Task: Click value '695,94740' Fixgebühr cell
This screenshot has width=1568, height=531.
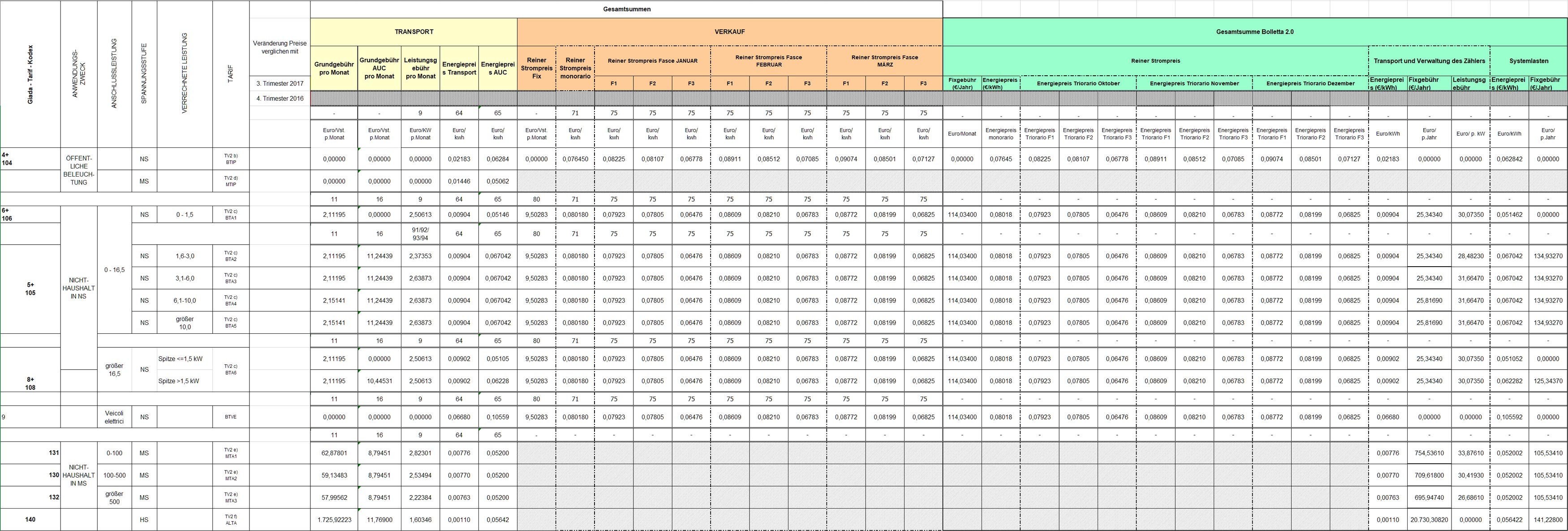Action: click(1429, 497)
